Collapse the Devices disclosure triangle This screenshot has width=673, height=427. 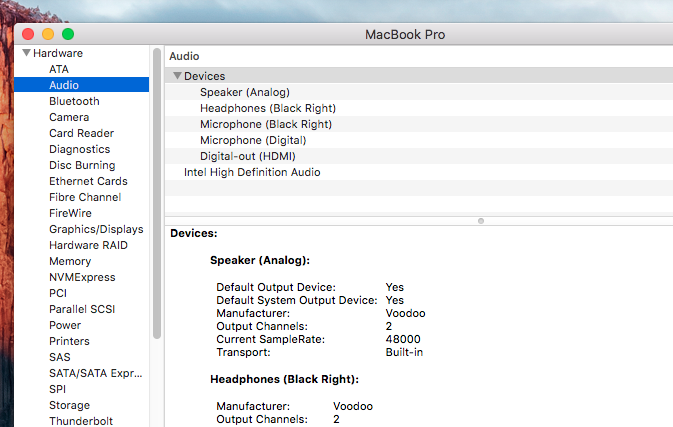[177, 76]
